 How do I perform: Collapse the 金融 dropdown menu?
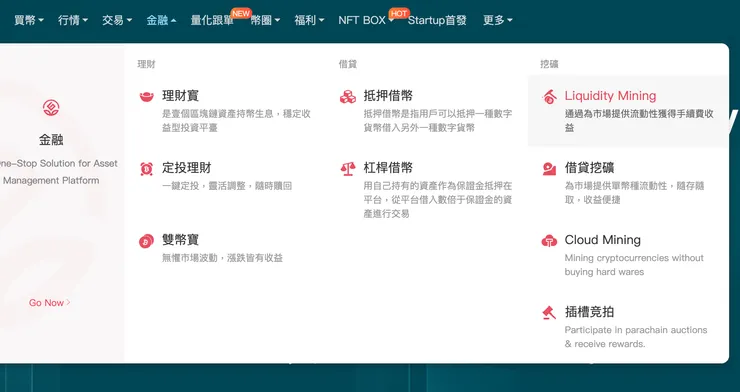coord(161,20)
